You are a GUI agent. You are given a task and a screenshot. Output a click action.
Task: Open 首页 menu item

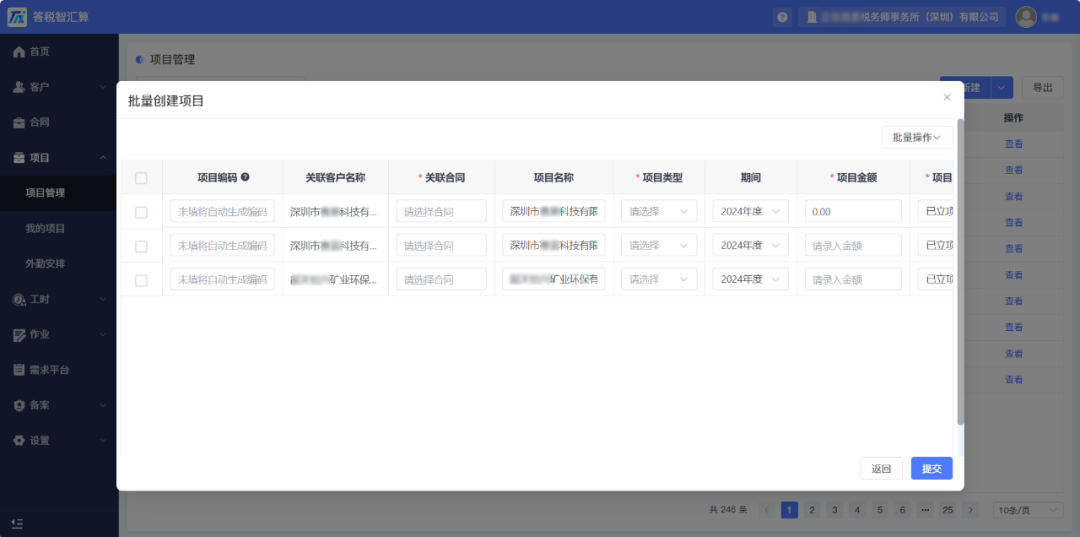click(x=59, y=52)
